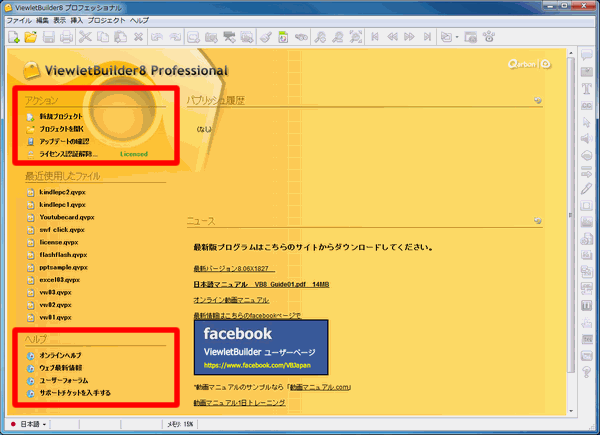Click the speaker sound icon in right sidebar
The image size is (600, 435).
click(587, 138)
